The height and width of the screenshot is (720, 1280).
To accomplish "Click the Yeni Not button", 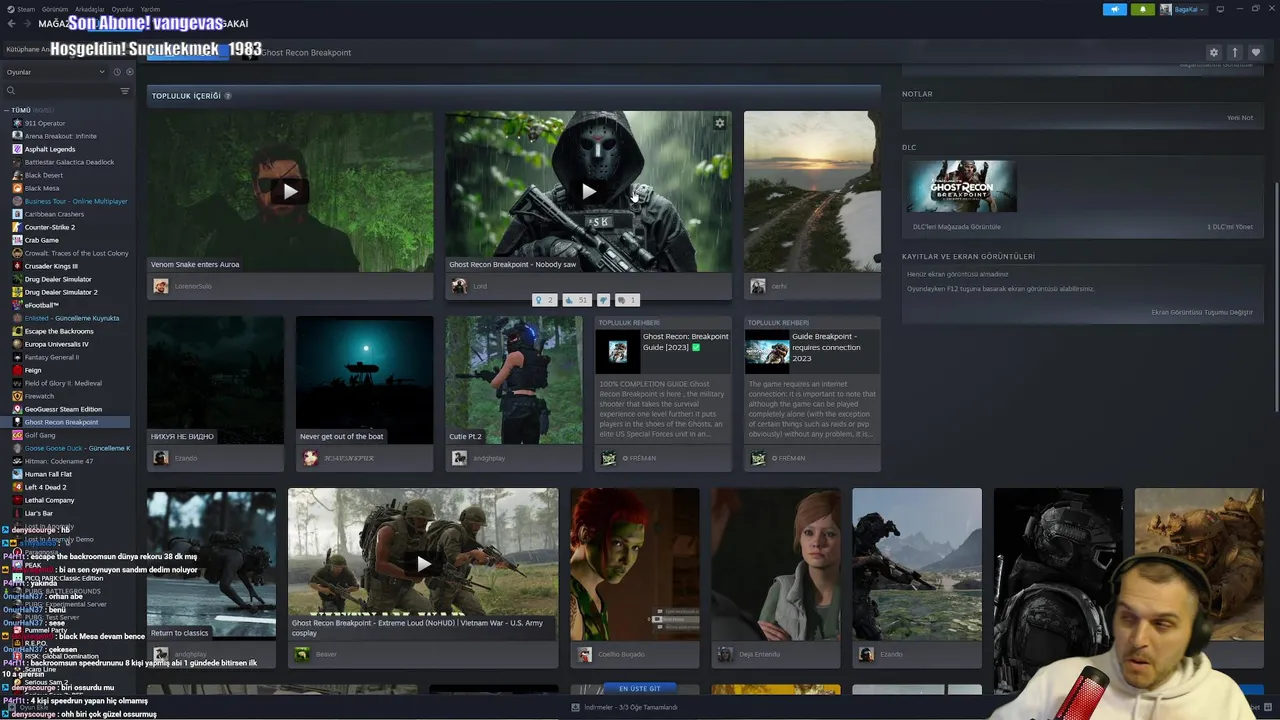I will [x=1239, y=118].
